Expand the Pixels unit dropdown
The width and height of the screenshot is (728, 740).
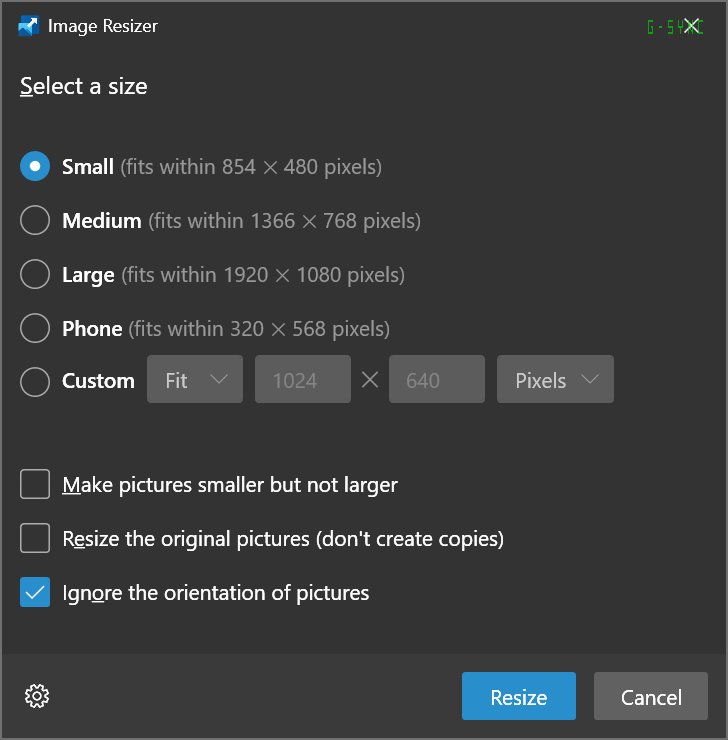(x=555, y=379)
